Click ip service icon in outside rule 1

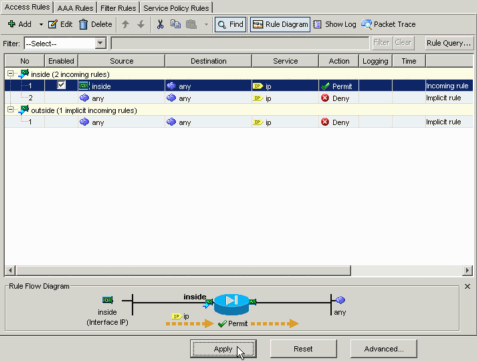(258, 122)
